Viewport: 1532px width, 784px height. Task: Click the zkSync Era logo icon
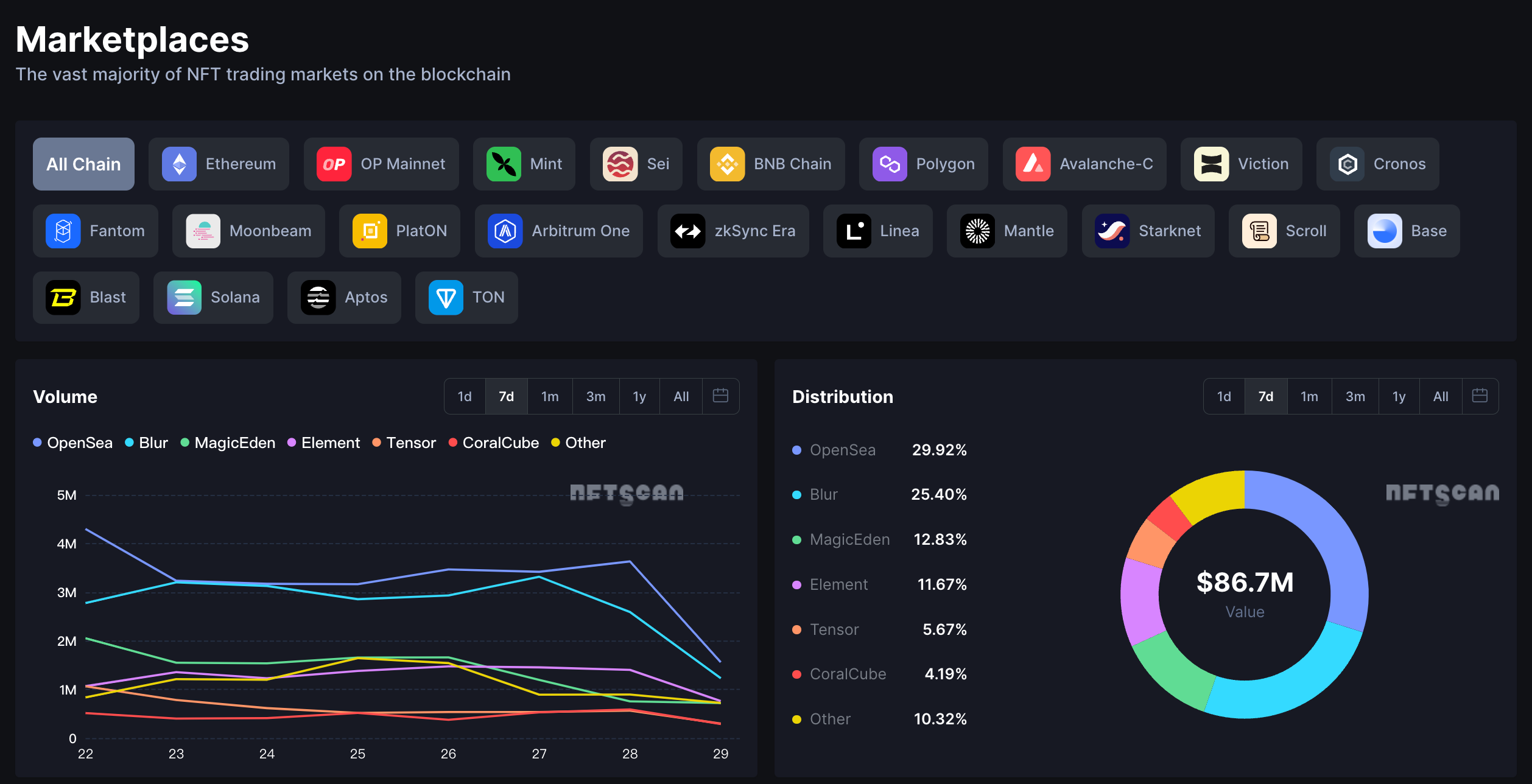click(688, 231)
